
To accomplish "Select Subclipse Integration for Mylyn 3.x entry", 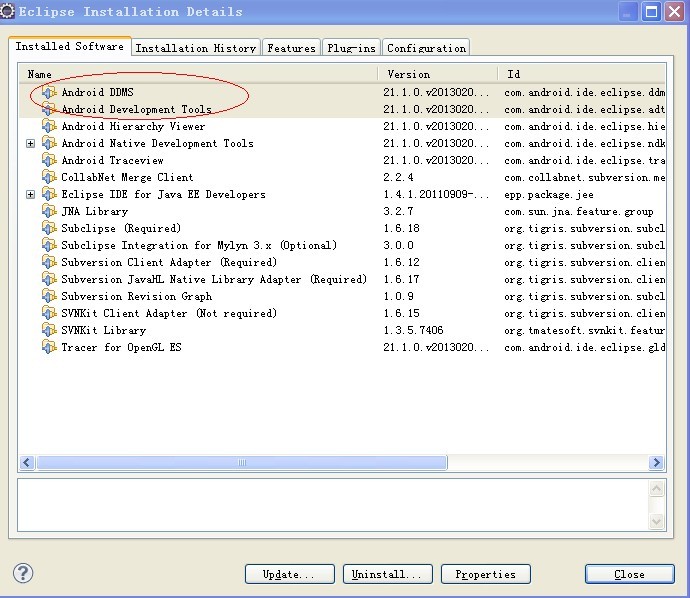I will [x=342, y=245].
